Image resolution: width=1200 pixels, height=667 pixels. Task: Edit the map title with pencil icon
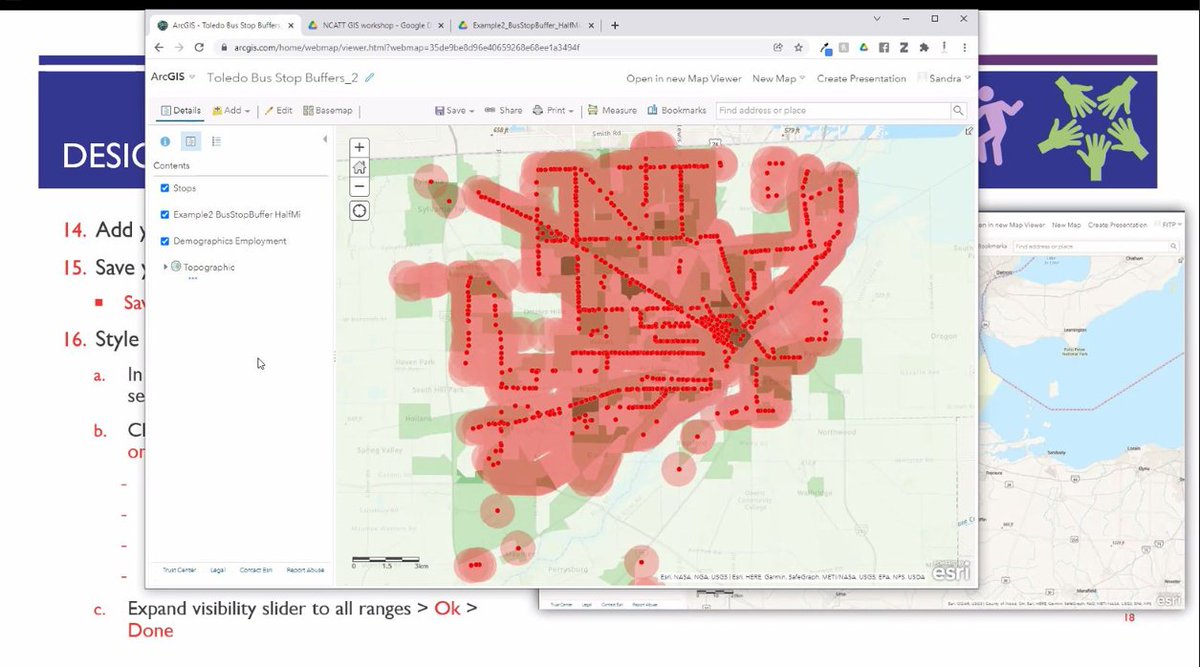click(x=370, y=77)
